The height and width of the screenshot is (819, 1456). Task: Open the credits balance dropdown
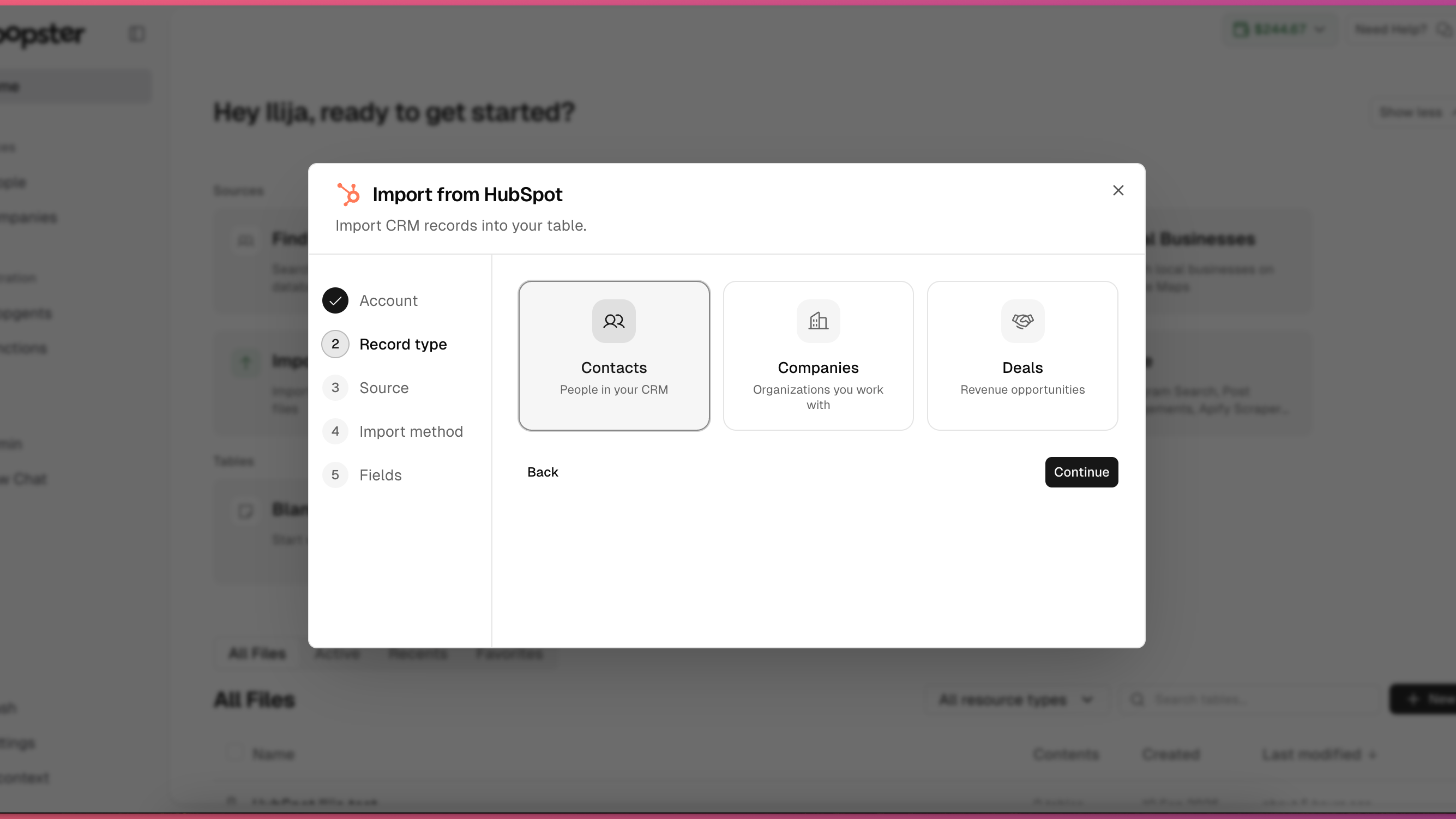click(1279, 29)
